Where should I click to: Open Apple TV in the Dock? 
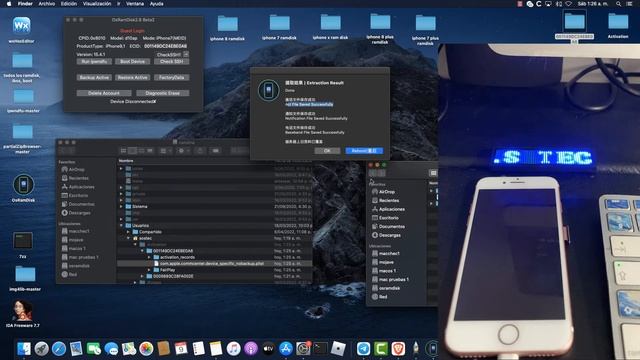tap(268, 349)
